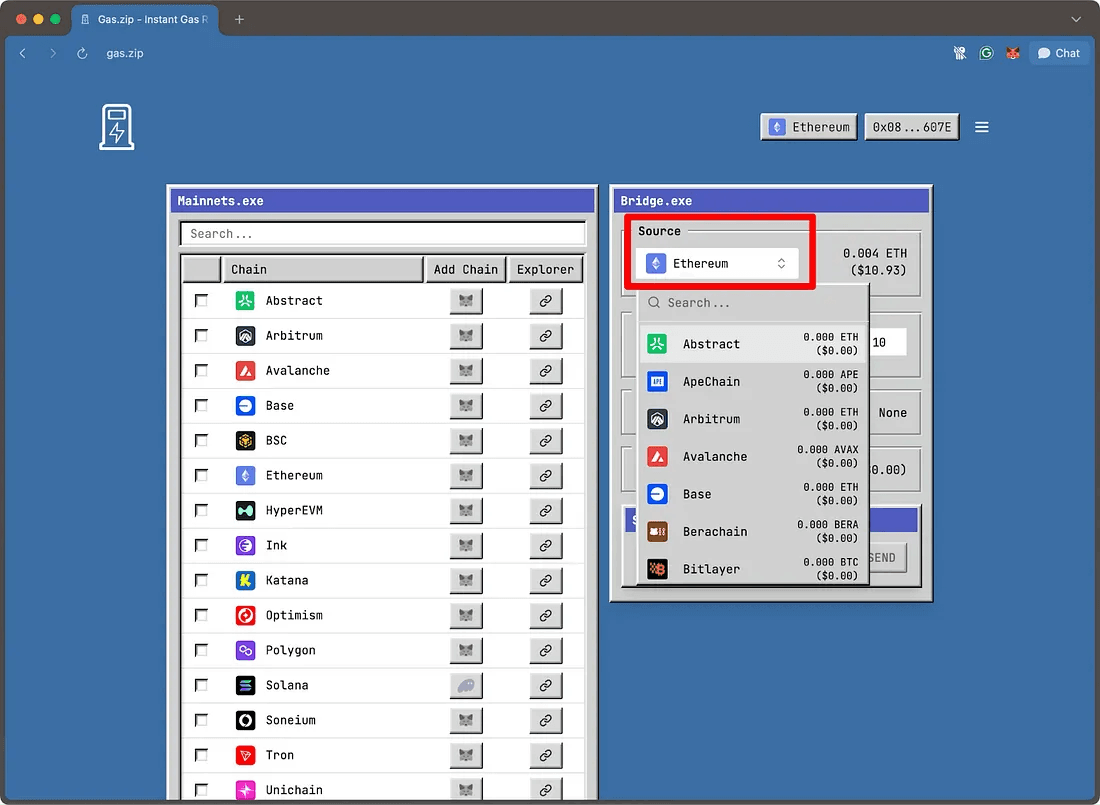
Task: Open explorer link for Polygon
Action: point(546,651)
